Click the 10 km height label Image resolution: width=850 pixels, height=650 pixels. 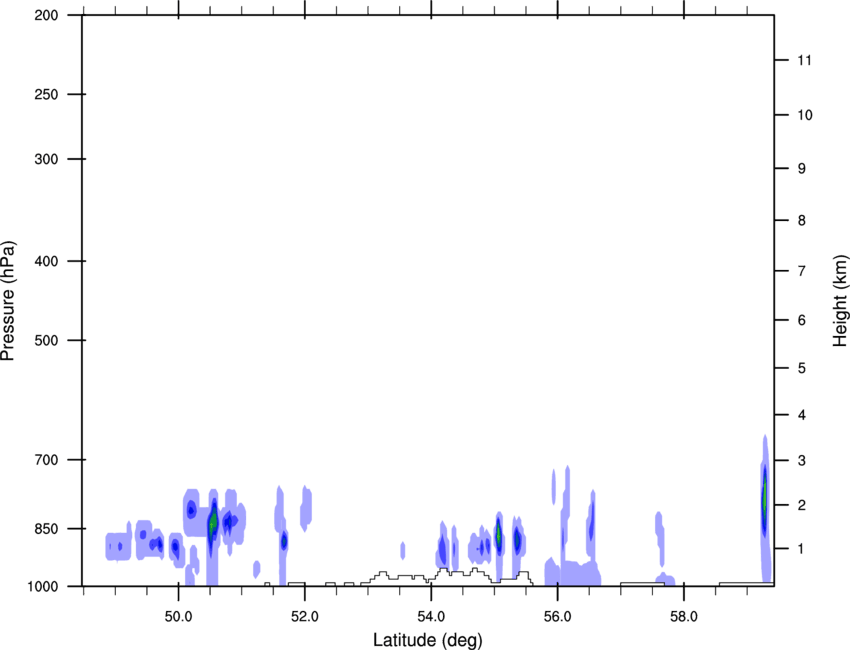coord(805,115)
